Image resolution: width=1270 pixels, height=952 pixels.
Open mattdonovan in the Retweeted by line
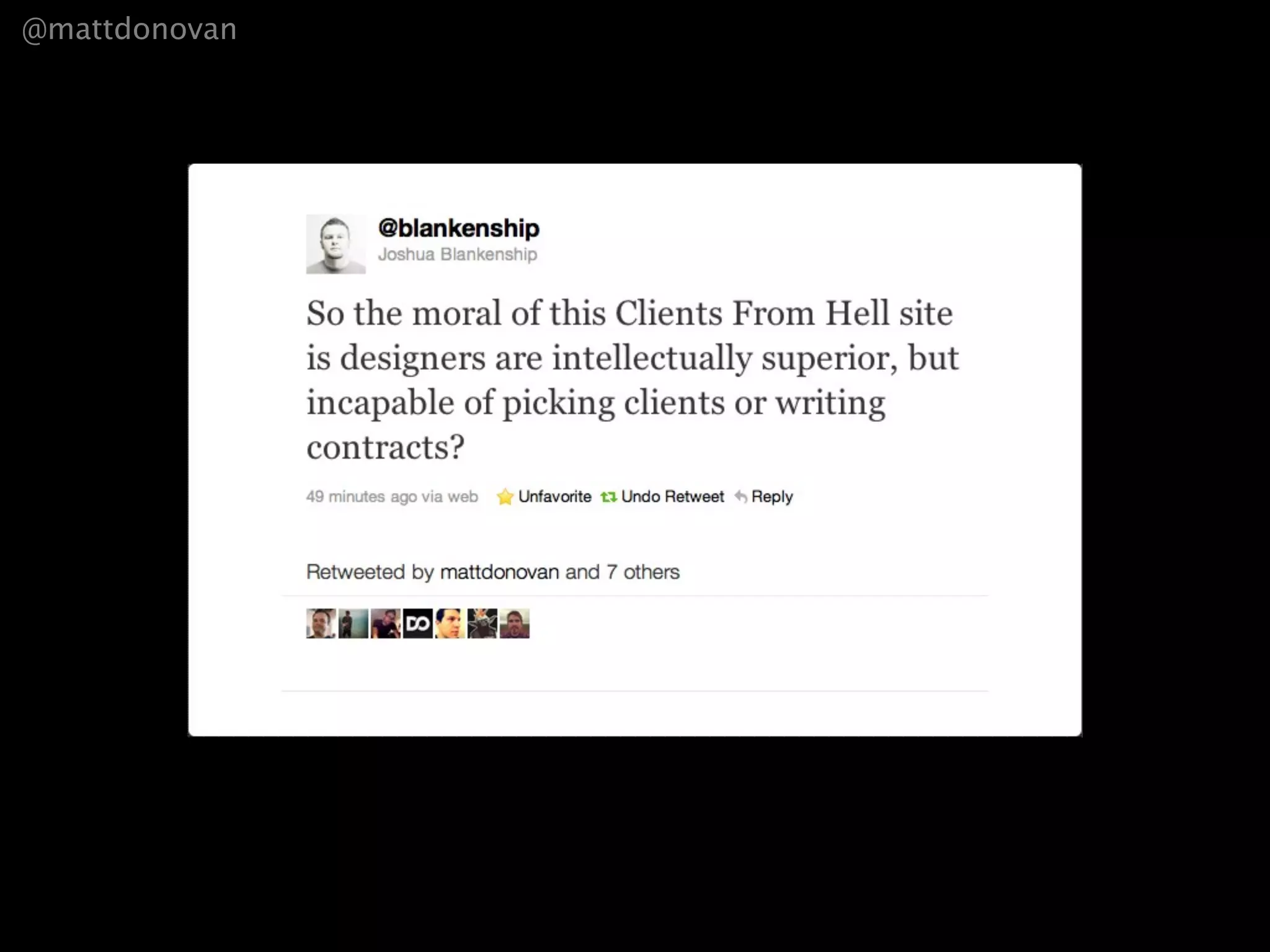500,571
